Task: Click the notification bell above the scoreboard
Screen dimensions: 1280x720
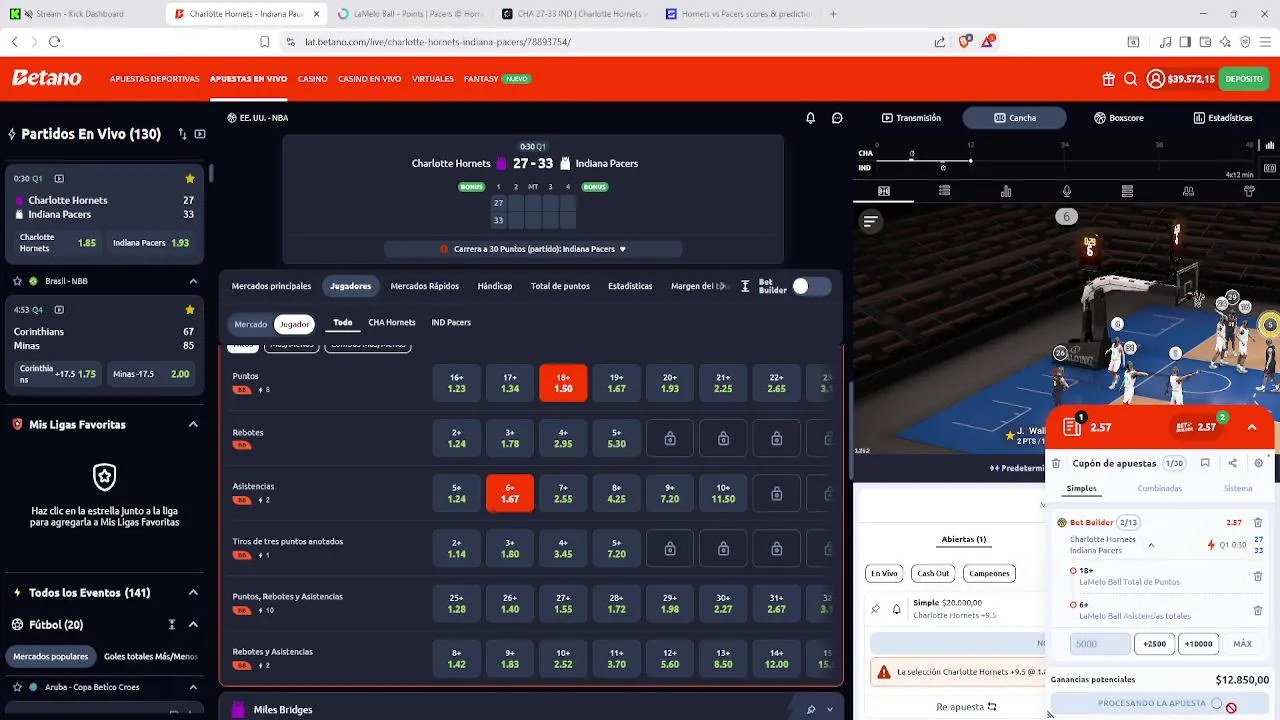Action: 810,118
